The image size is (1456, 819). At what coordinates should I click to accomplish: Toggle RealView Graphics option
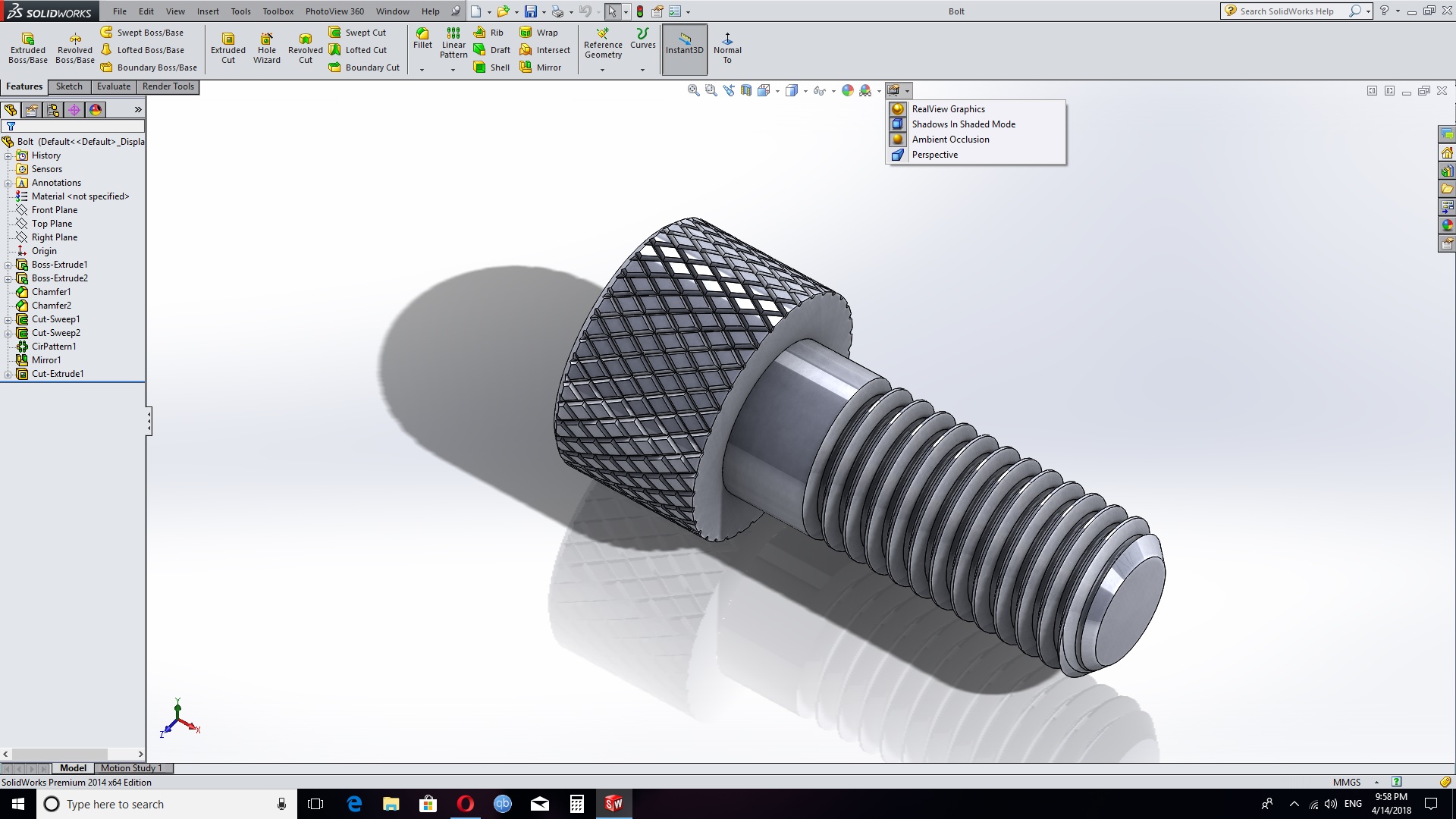tap(948, 109)
